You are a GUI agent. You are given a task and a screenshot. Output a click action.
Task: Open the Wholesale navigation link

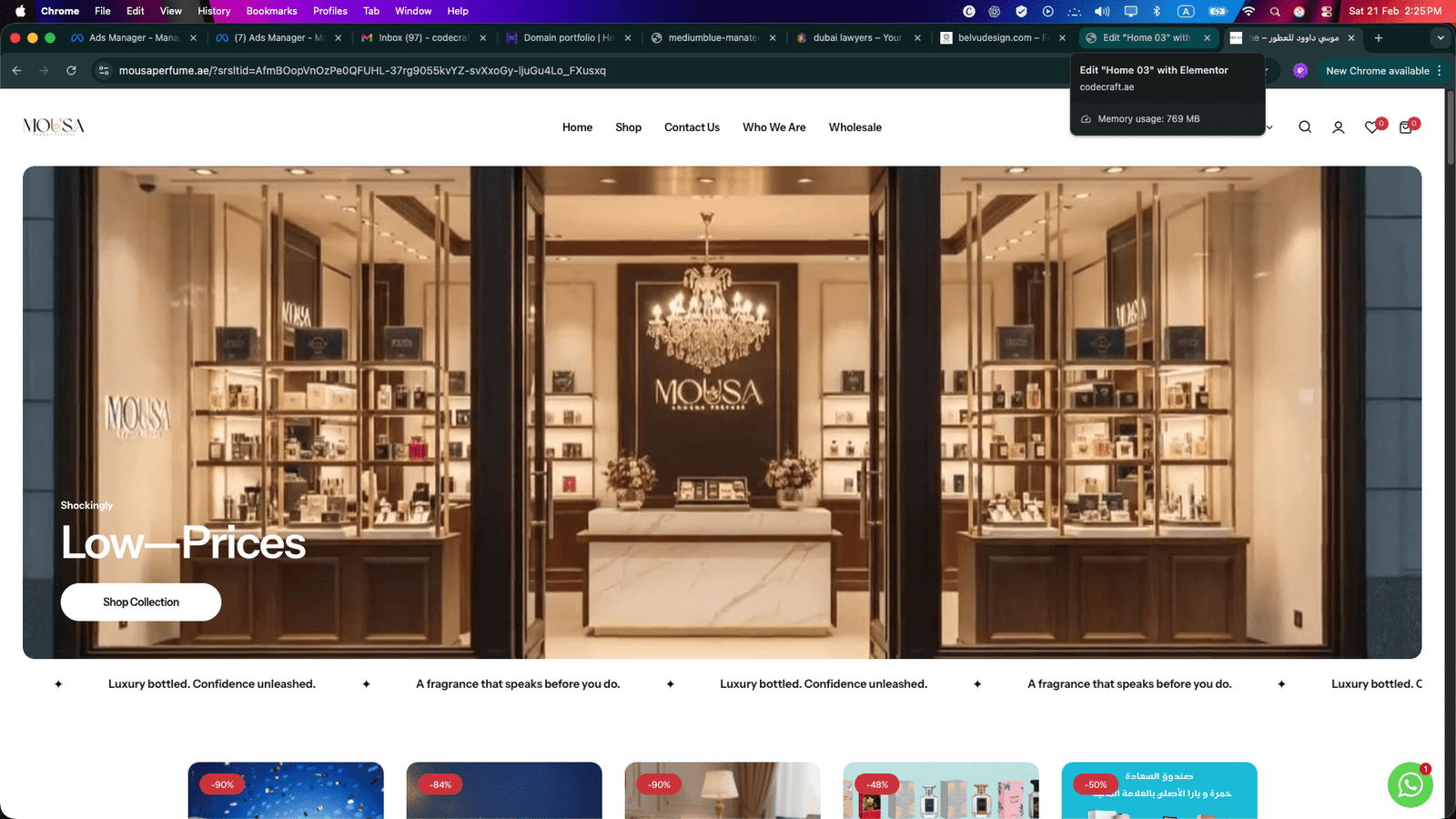click(854, 127)
